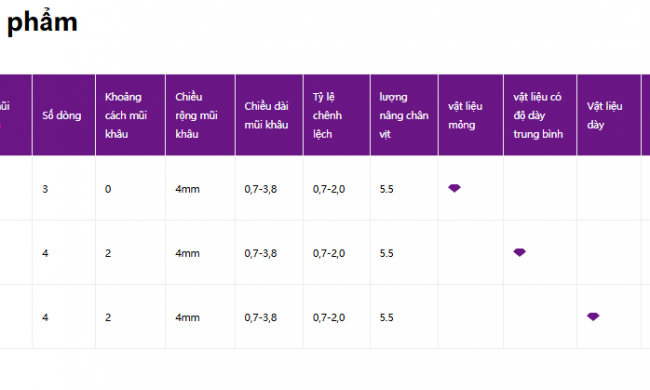The image size is (650, 390).
Task: Click the diamond icon under vật liệu có độ dày trung bình
Action: pos(519,252)
